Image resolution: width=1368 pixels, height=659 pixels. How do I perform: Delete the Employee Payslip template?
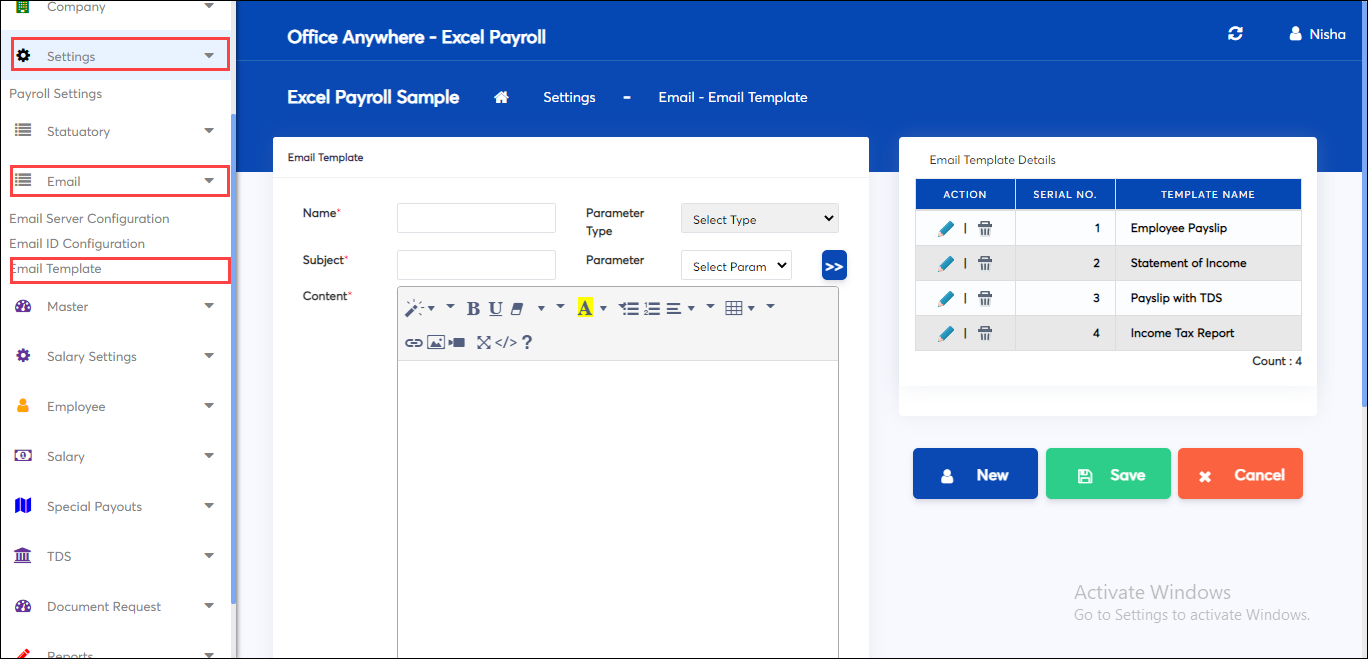(985, 228)
